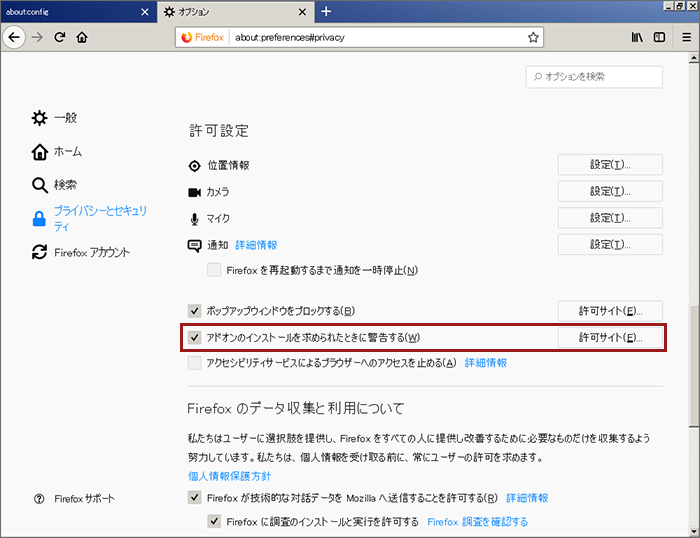Switch to the オプション tab
Viewport: 700px width, 538px height.
point(236,12)
